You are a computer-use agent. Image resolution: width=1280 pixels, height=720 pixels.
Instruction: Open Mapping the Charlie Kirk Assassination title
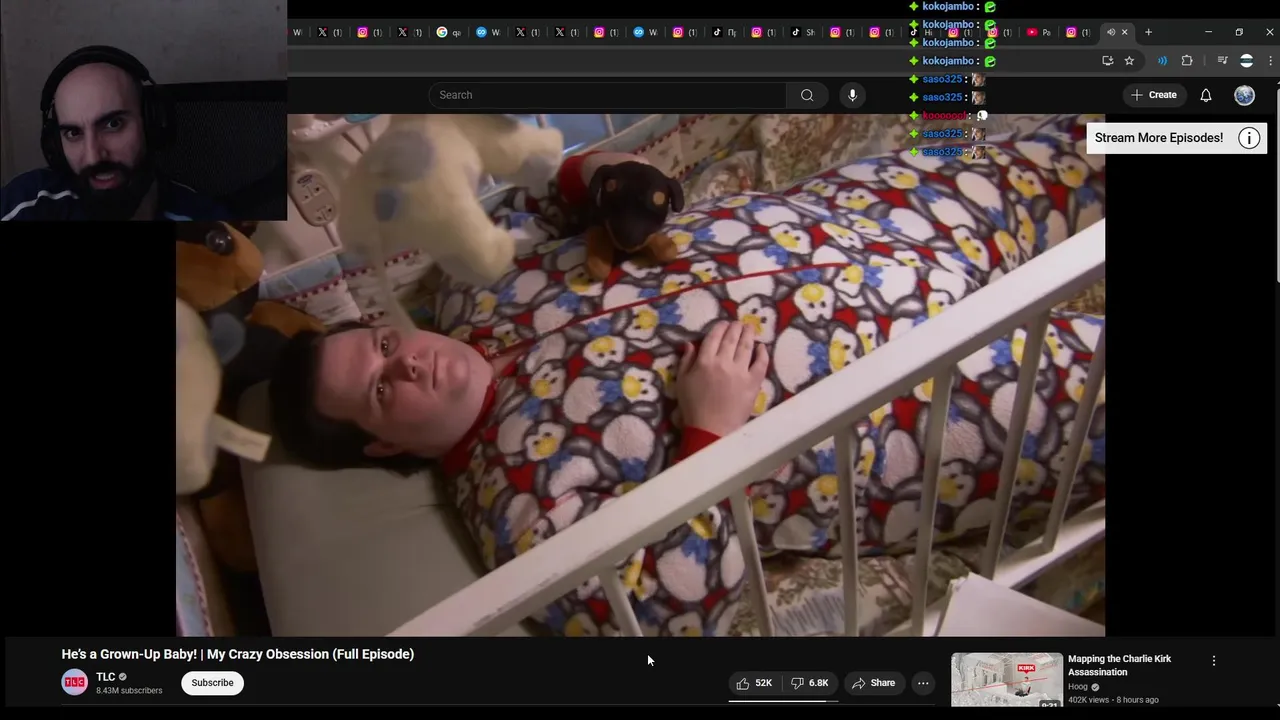pos(1119,665)
